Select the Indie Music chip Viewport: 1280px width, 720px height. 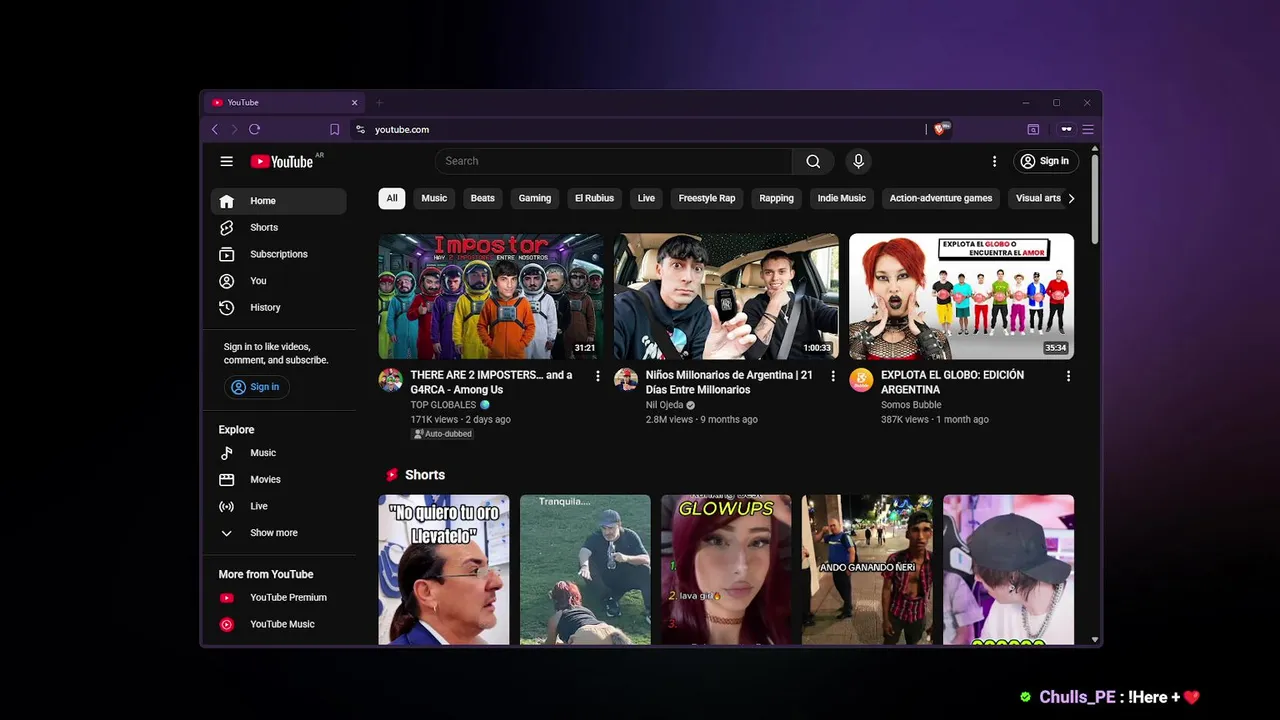(x=842, y=198)
